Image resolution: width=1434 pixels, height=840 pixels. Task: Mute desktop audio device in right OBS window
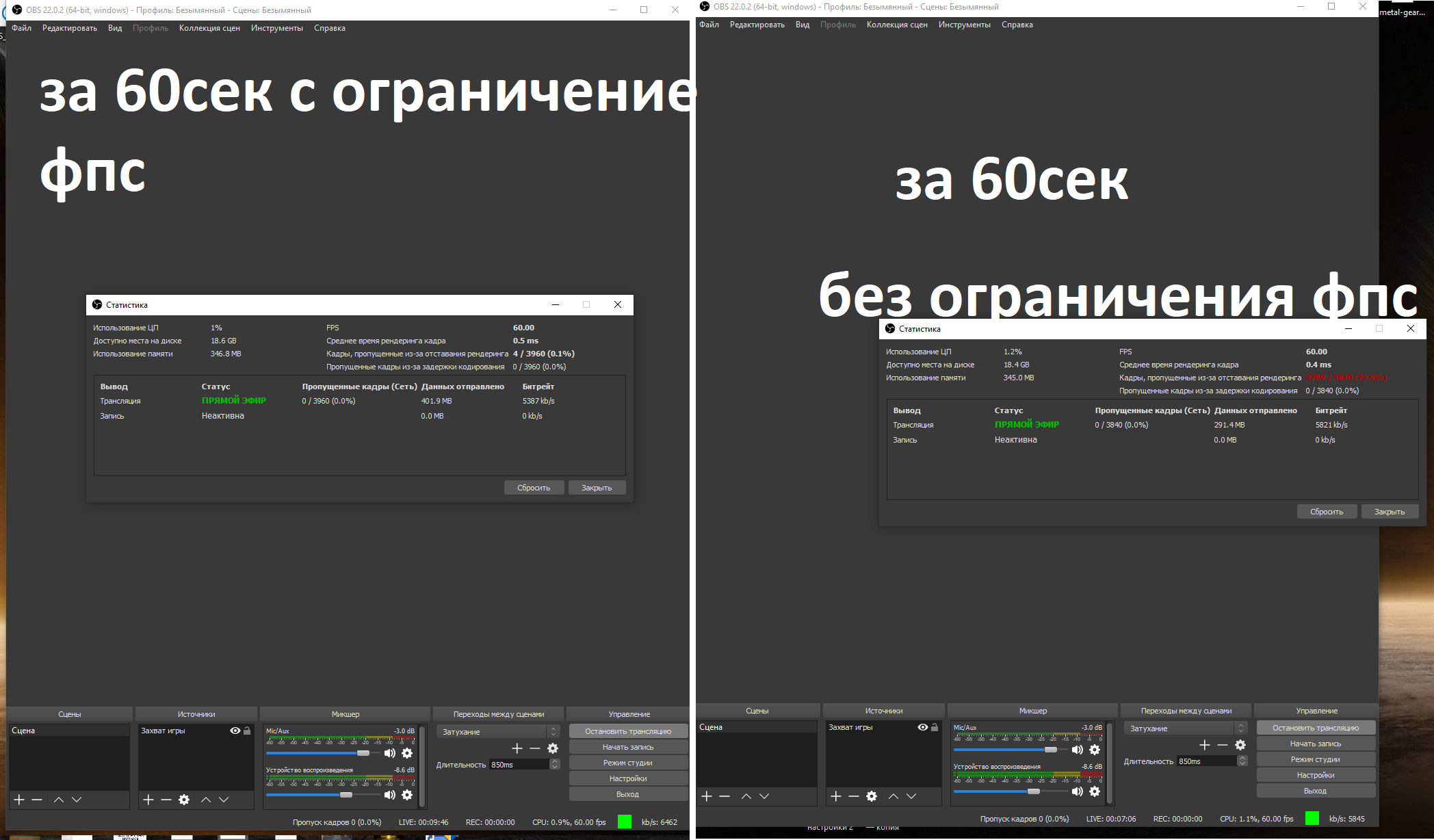point(1078,791)
